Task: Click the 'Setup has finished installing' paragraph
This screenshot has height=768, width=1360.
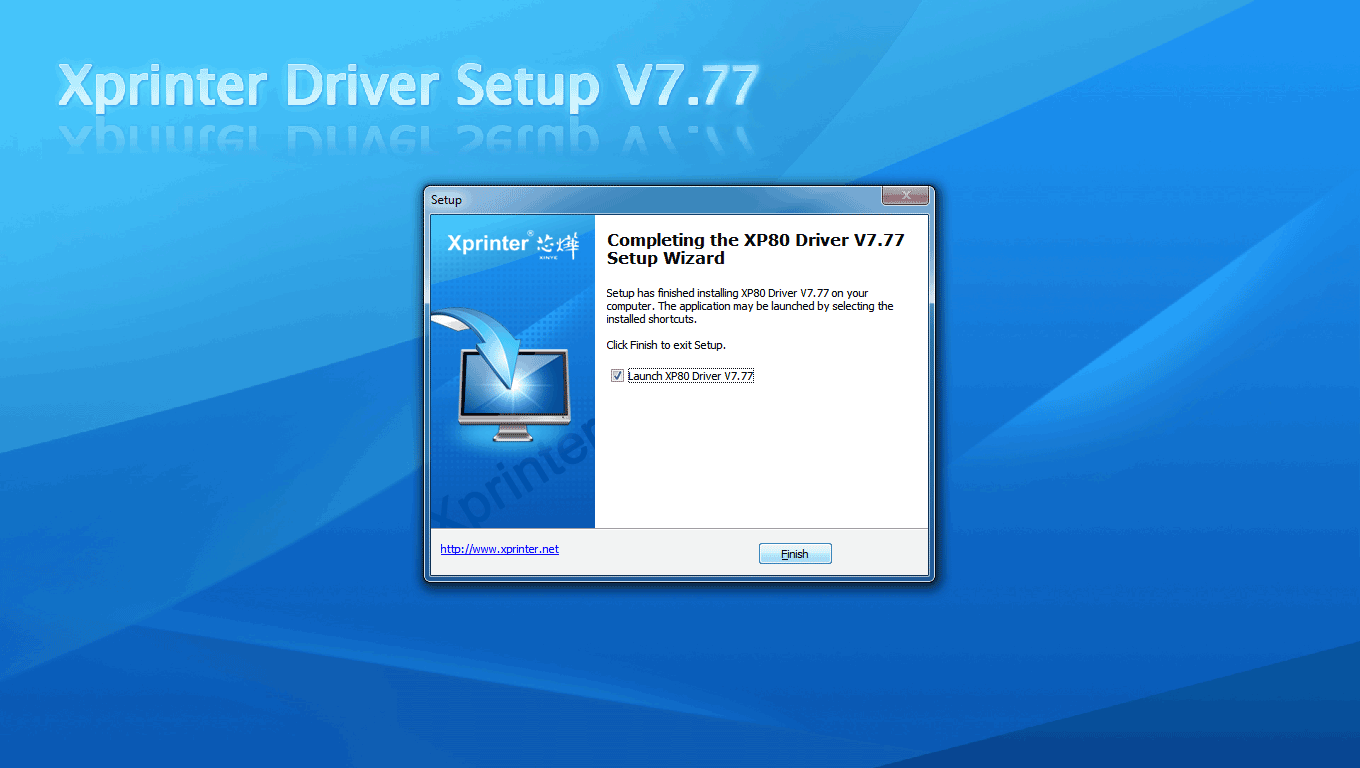Action: 750,306
